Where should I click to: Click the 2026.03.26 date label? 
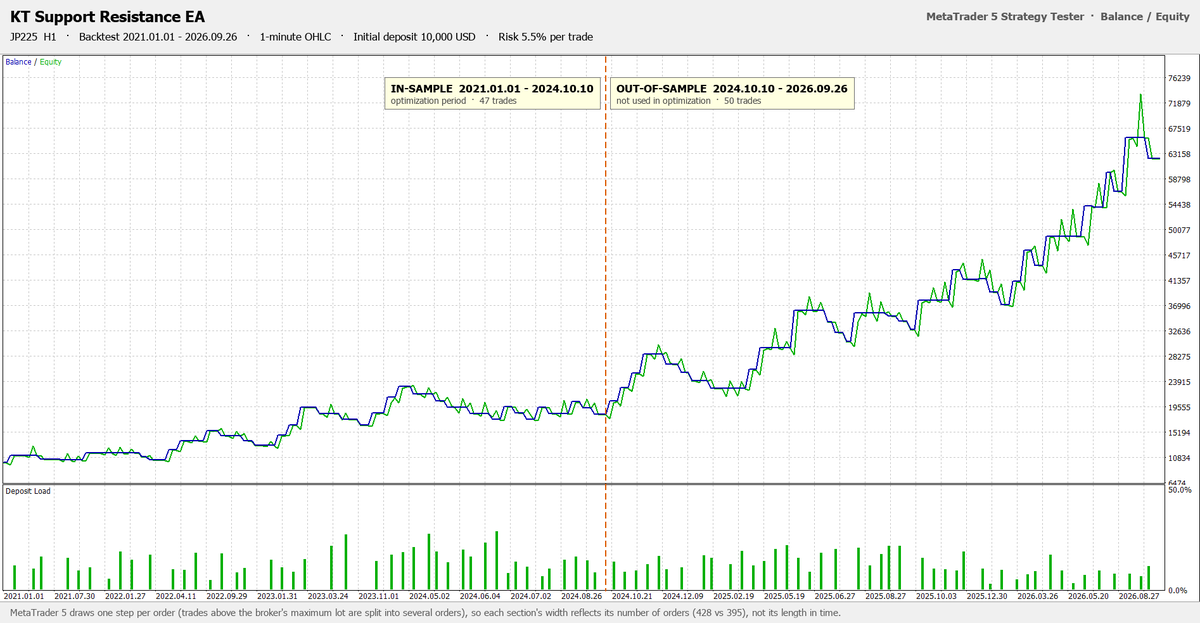tap(1038, 596)
